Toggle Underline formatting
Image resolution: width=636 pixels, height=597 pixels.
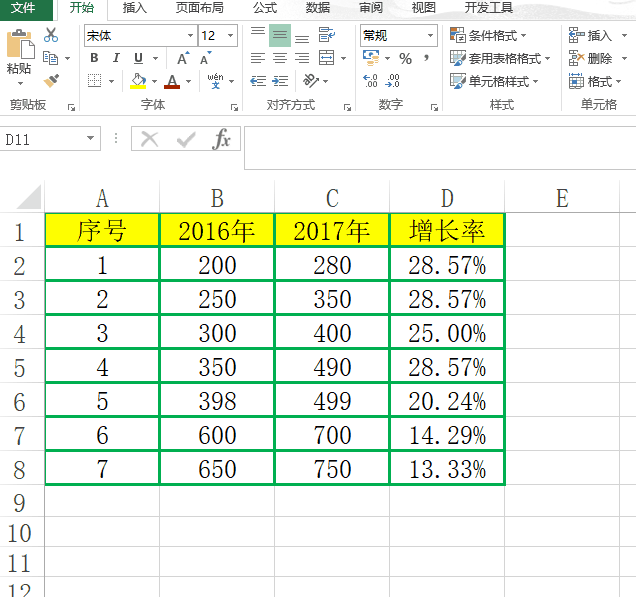138,58
